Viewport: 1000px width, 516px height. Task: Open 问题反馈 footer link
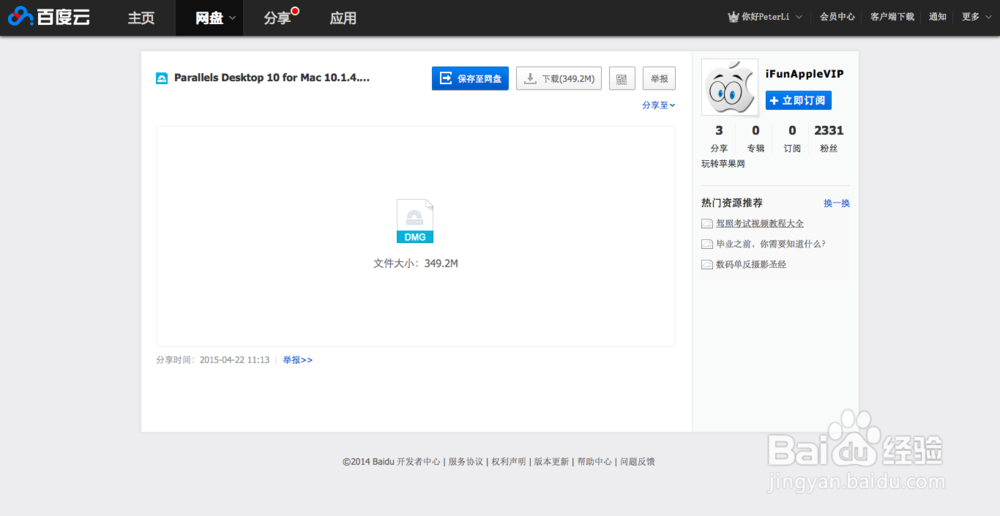(x=638, y=462)
